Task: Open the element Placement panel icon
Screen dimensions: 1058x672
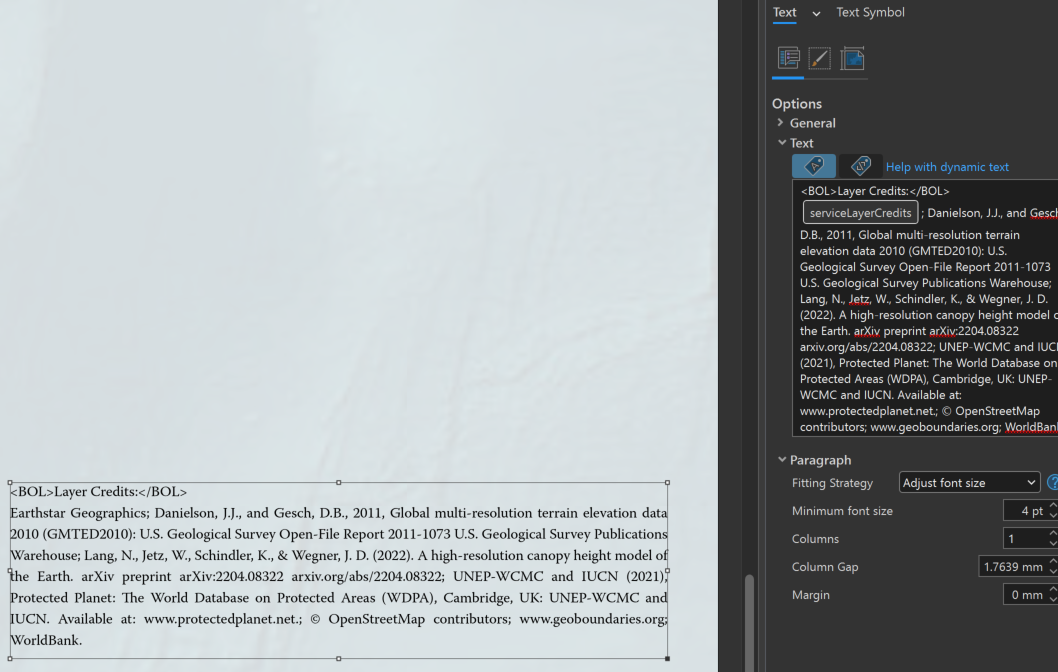Action: (x=852, y=60)
